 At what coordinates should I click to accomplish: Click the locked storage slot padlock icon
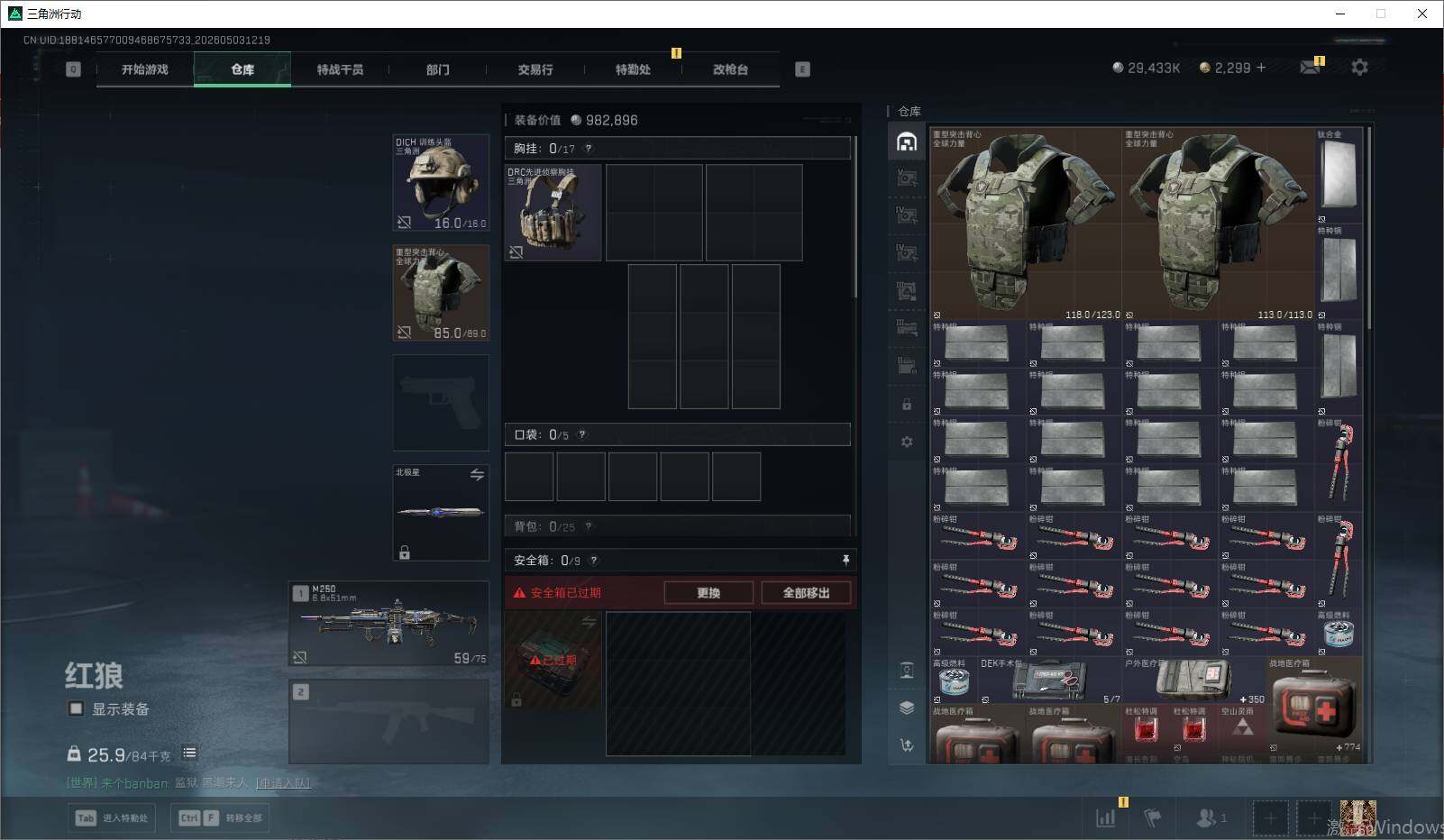coord(907,405)
